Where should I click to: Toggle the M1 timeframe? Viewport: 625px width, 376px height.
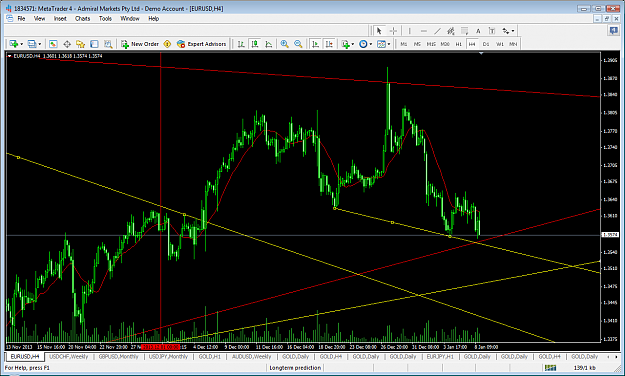[404, 44]
